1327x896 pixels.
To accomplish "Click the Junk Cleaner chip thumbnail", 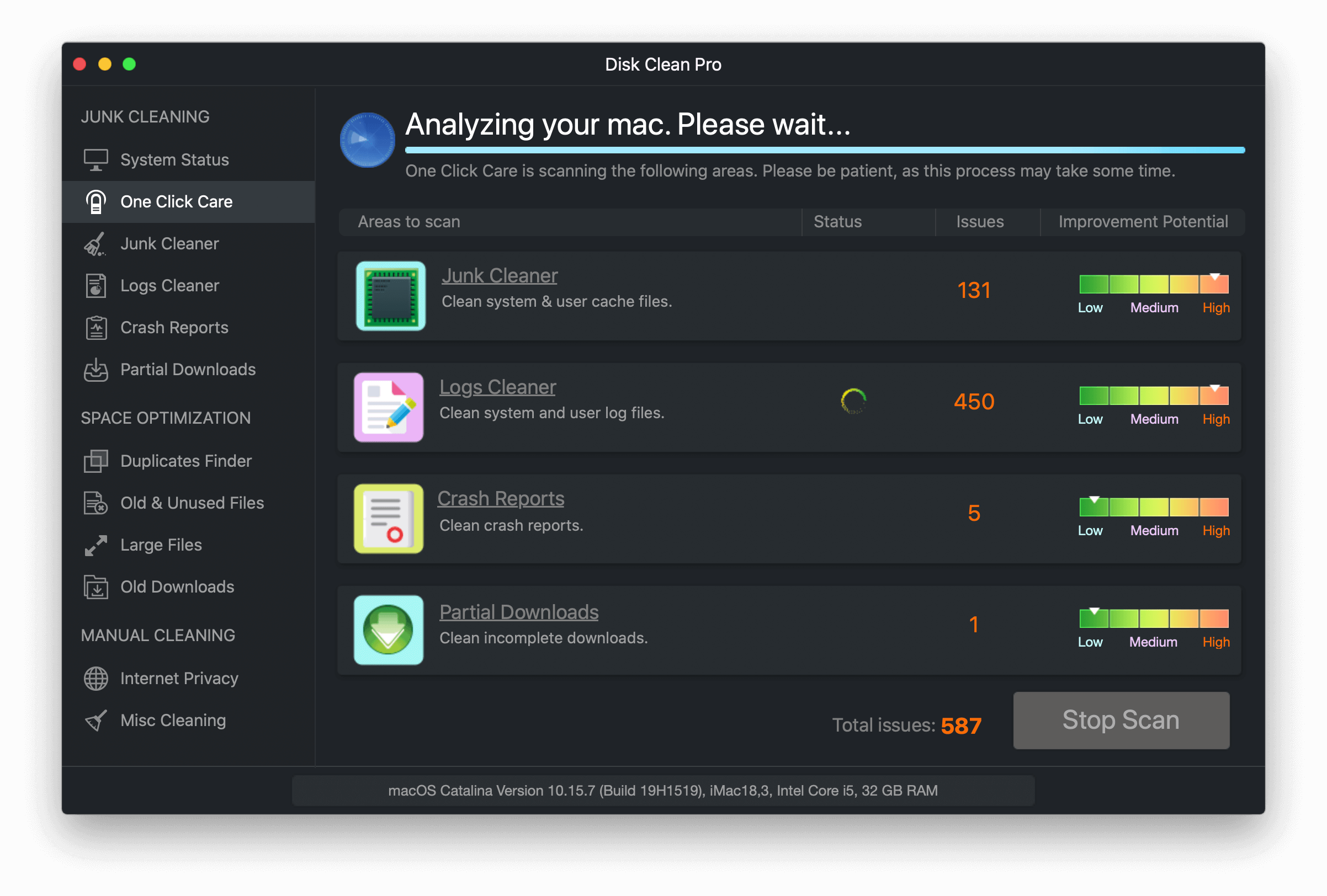I will tap(389, 296).
